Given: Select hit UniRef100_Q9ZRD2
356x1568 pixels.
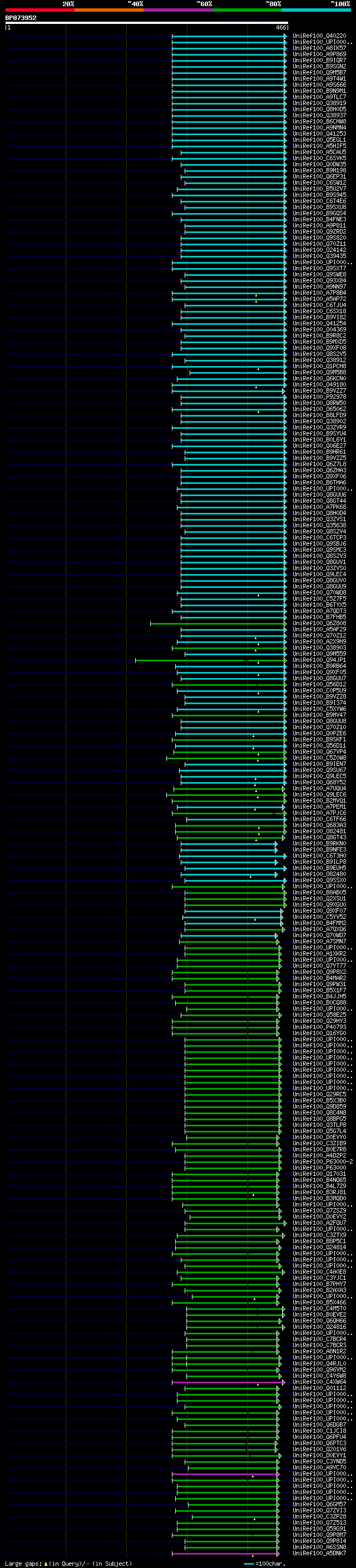Looking at the screenshot, I should (319, 231).
